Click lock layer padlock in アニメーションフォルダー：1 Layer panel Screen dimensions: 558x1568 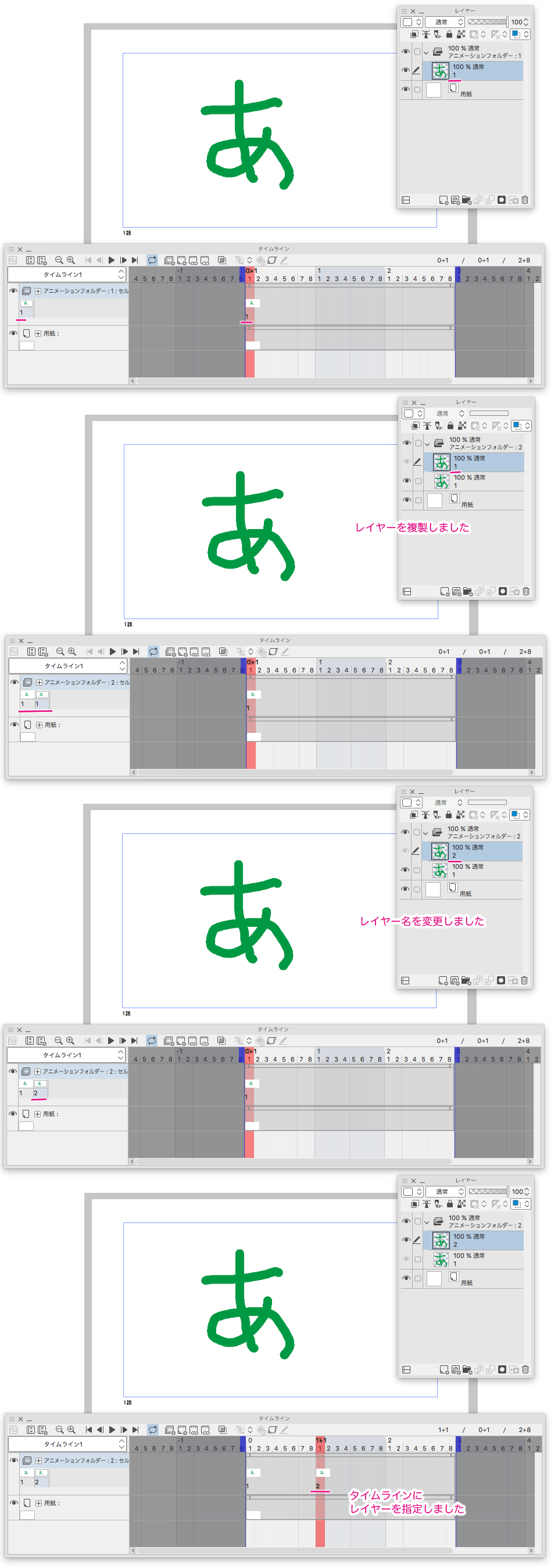449,35
